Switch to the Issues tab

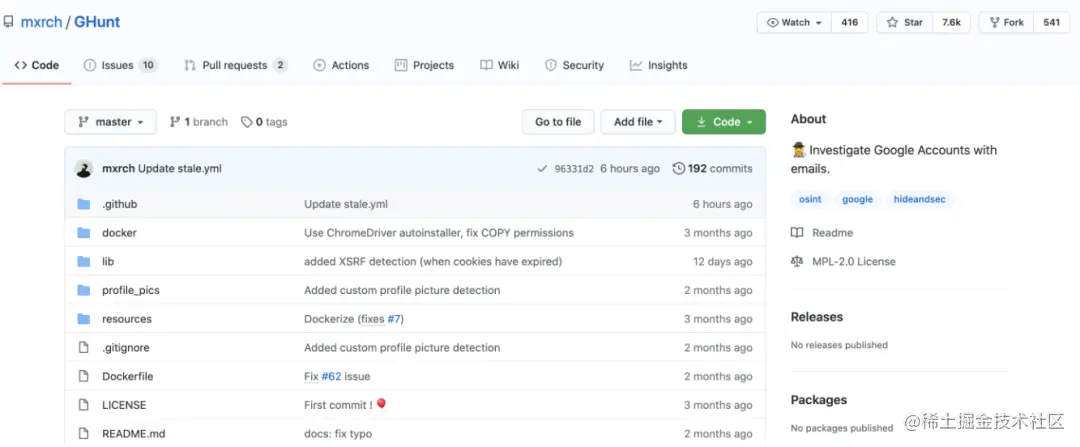[x=121, y=65]
